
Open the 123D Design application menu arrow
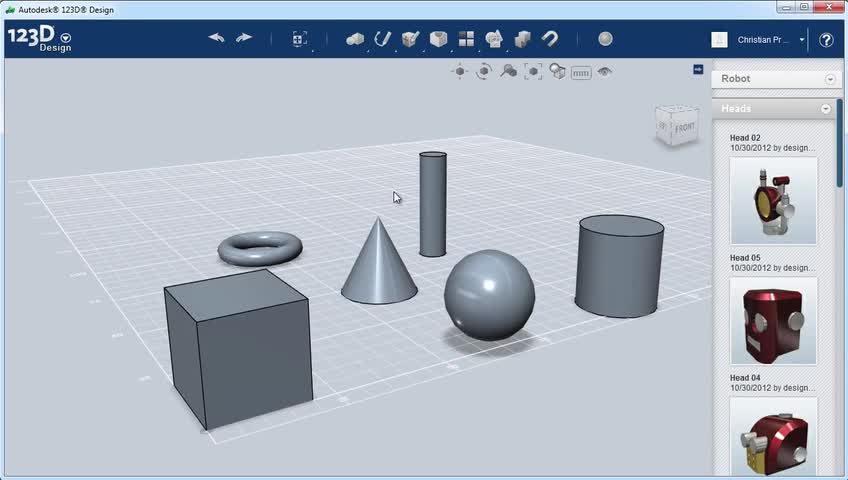[66, 38]
